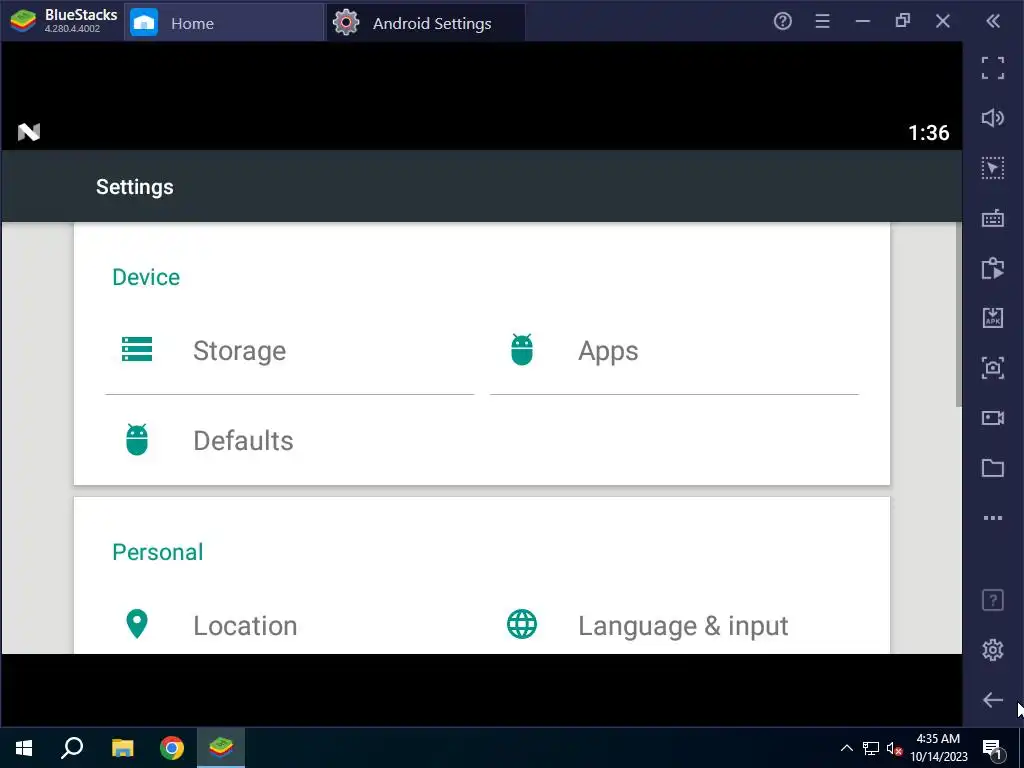Show more sidebar tools with ellipsis

point(993,518)
